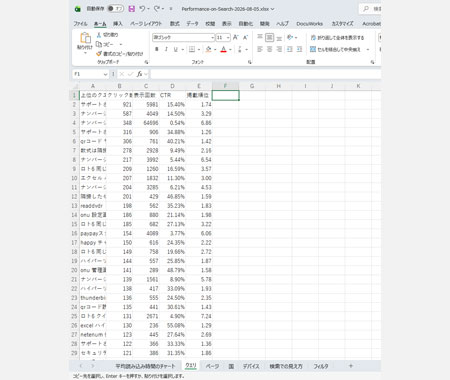This screenshot has width=450, height=380.
Task: Undo the last action
Action: pyautogui.click(x=142, y=9)
